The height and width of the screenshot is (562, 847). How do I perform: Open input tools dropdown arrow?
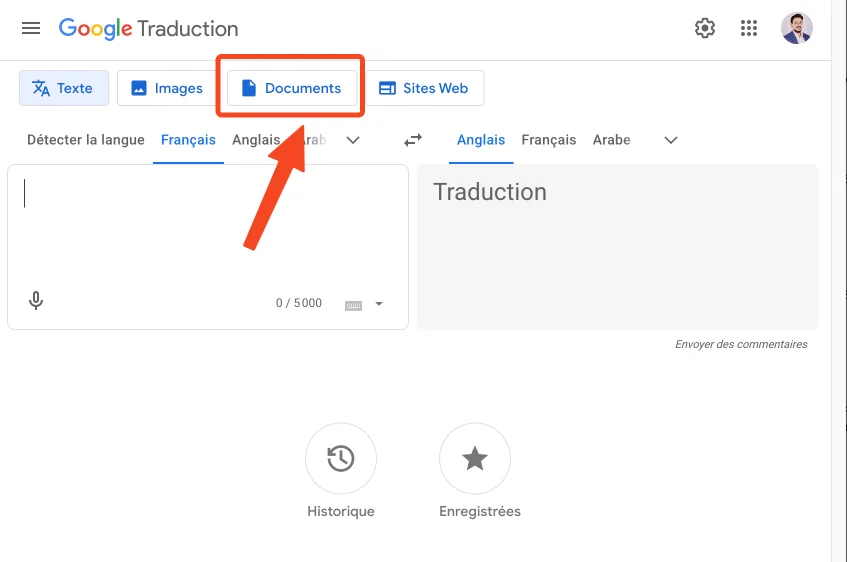click(379, 304)
